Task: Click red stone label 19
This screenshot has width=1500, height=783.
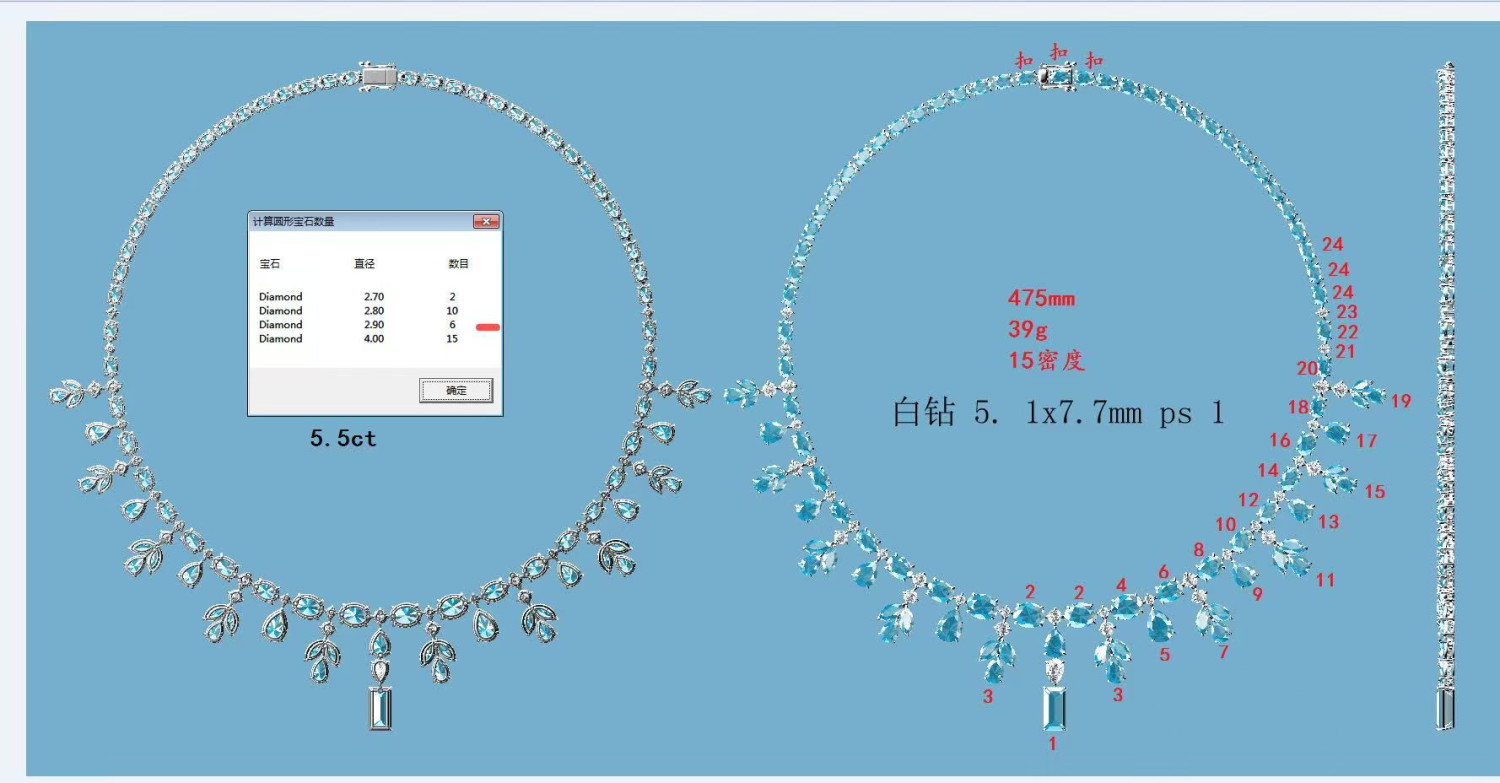Action: 1400,401
